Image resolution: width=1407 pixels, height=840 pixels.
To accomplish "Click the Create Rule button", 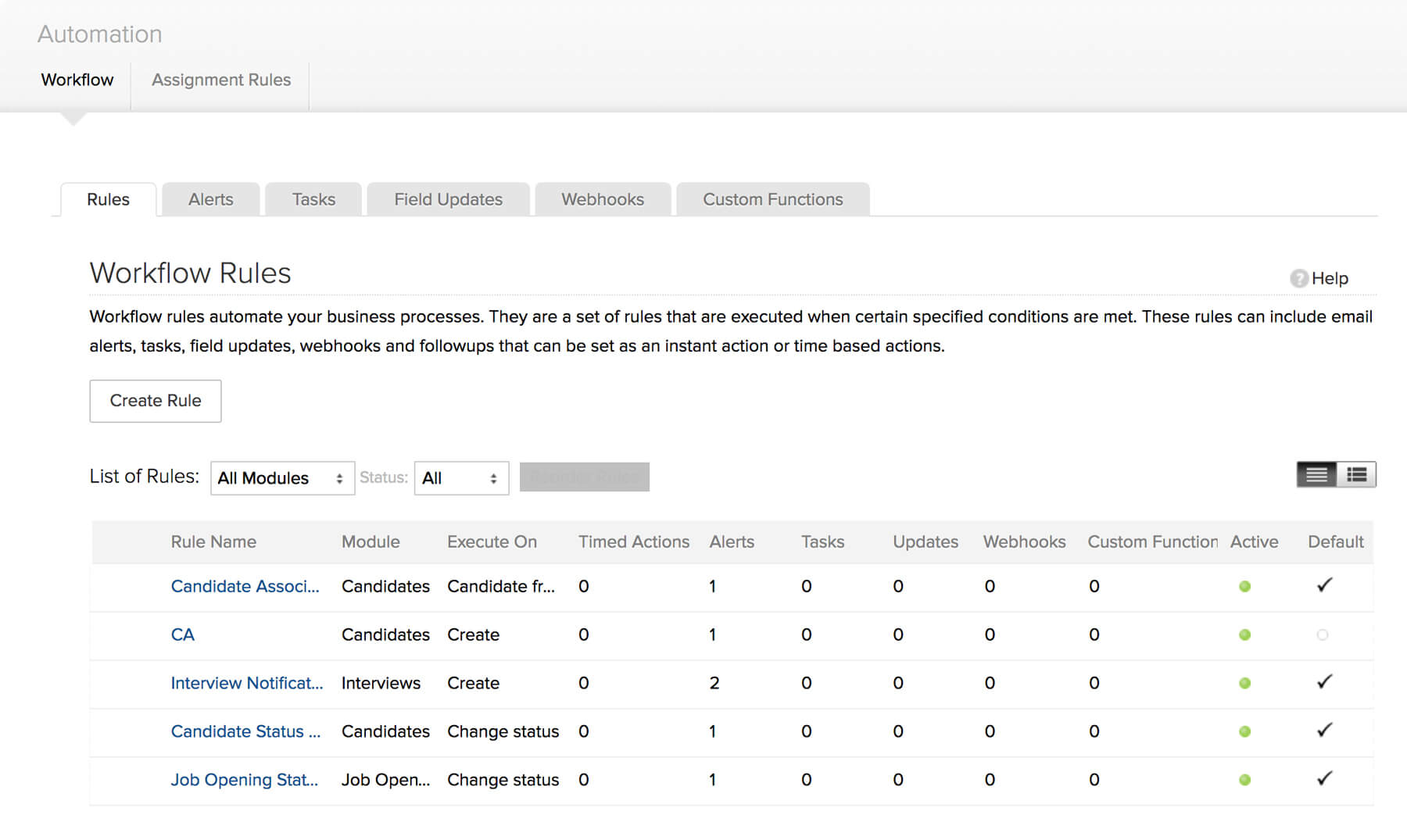I will [155, 401].
